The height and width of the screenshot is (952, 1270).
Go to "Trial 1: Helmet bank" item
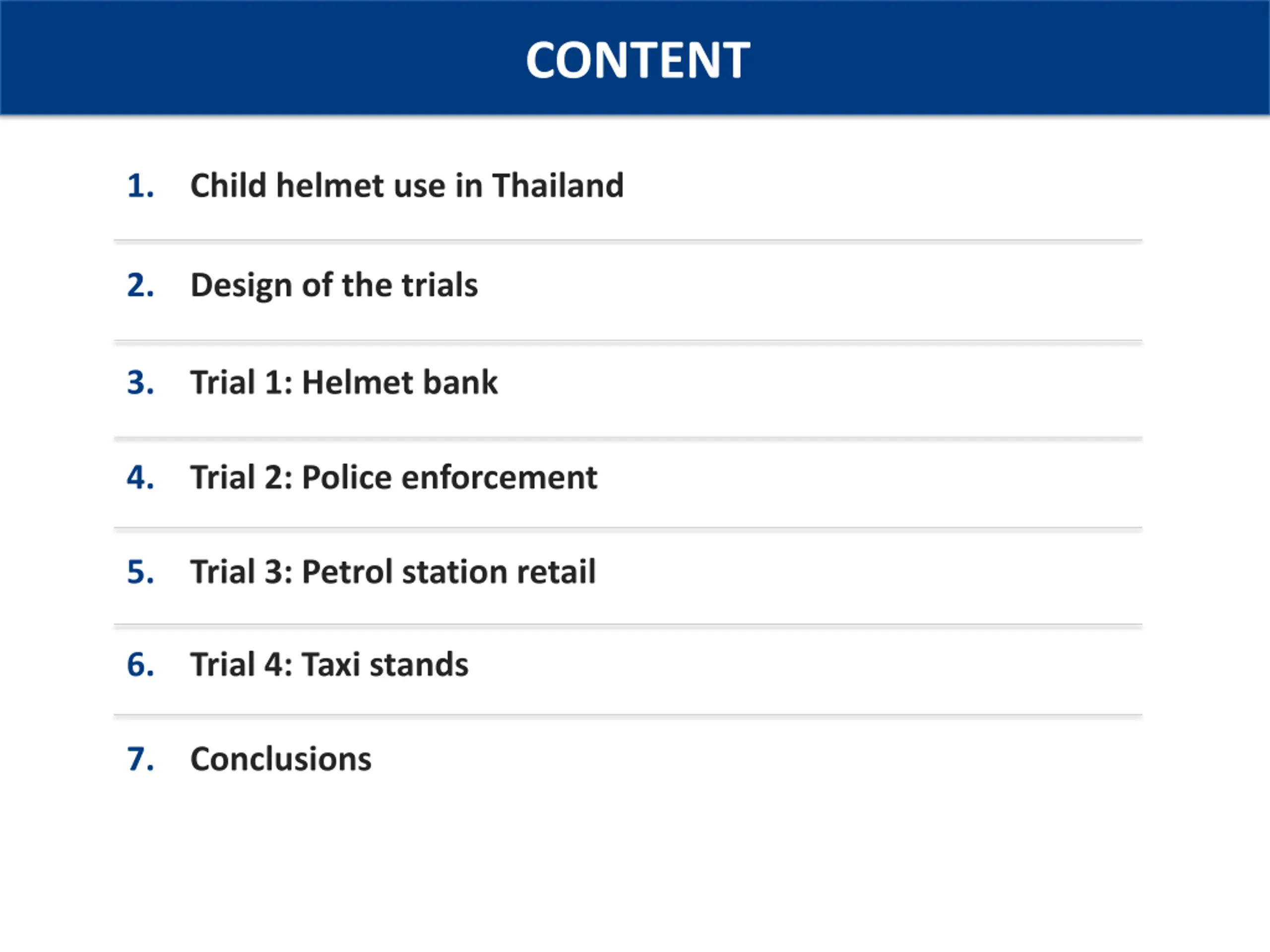pos(343,382)
